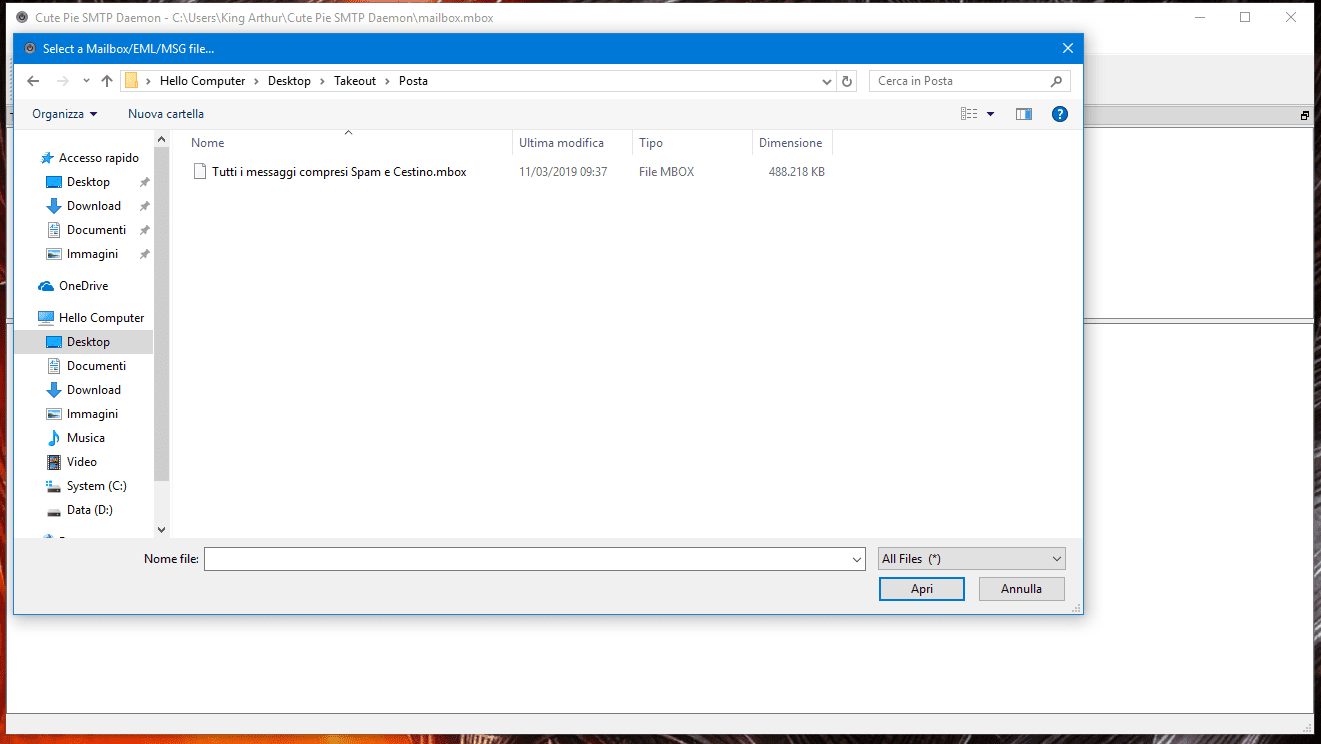Viewport: 1321px width, 744px height.
Task: Click the Back navigation arrow
Action: coord(33,81)
